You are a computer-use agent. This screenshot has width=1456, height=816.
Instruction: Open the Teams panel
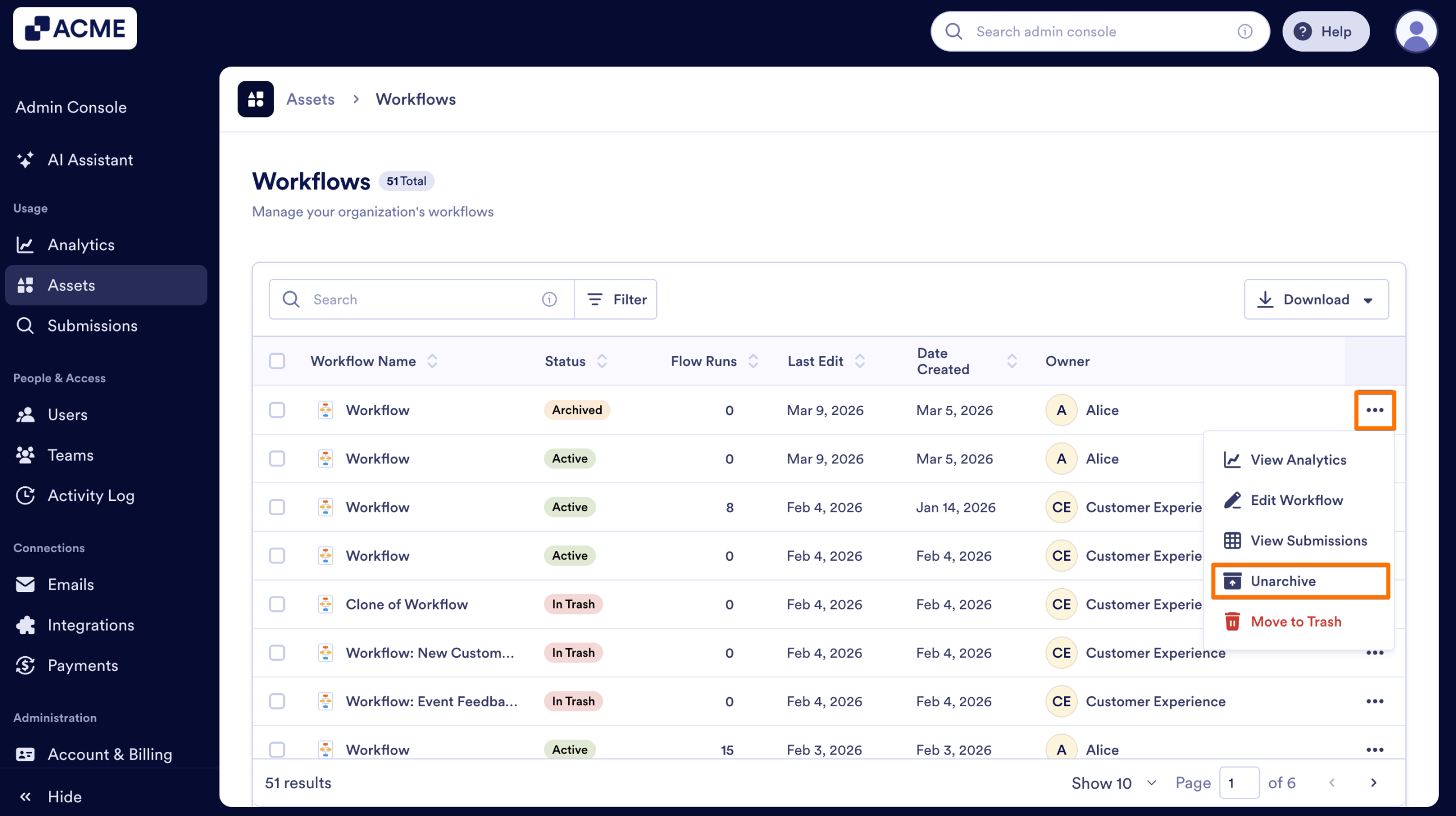(x=70, y=454)
